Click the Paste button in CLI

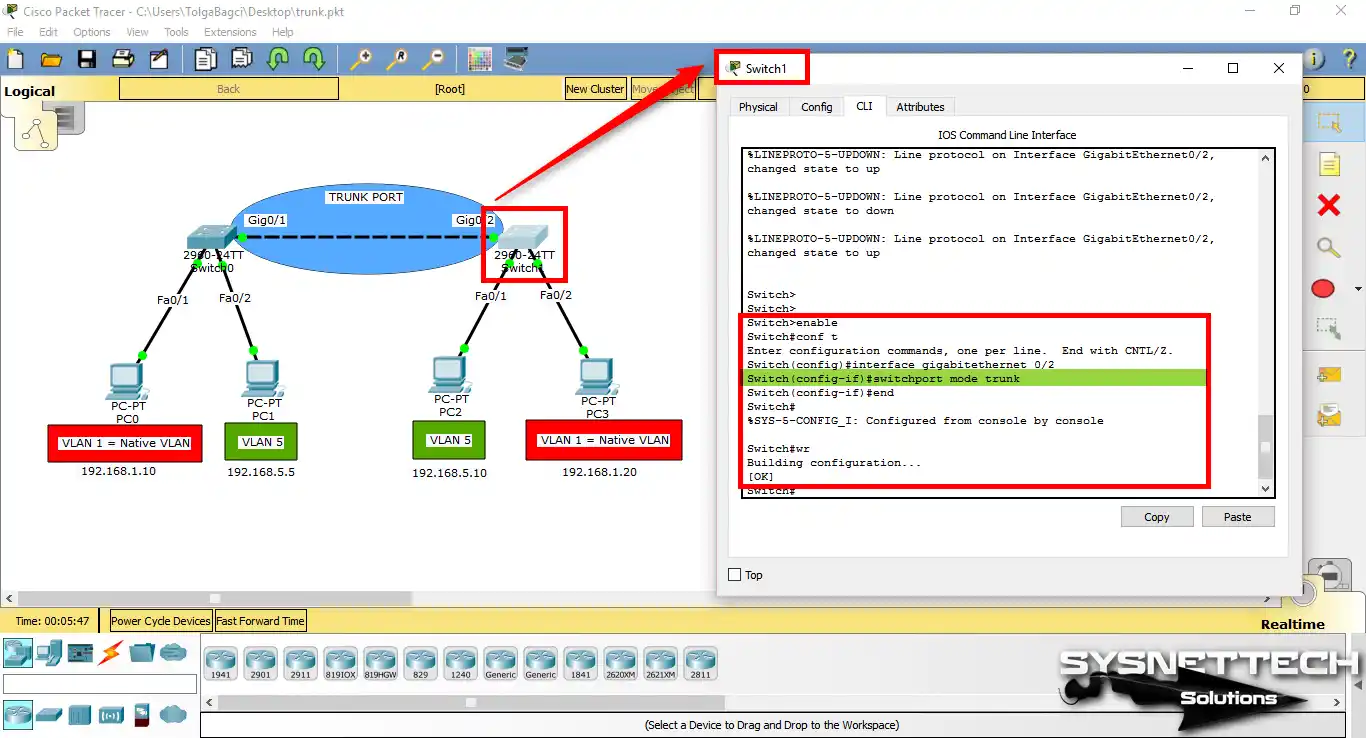click(x=1238, y=517)
